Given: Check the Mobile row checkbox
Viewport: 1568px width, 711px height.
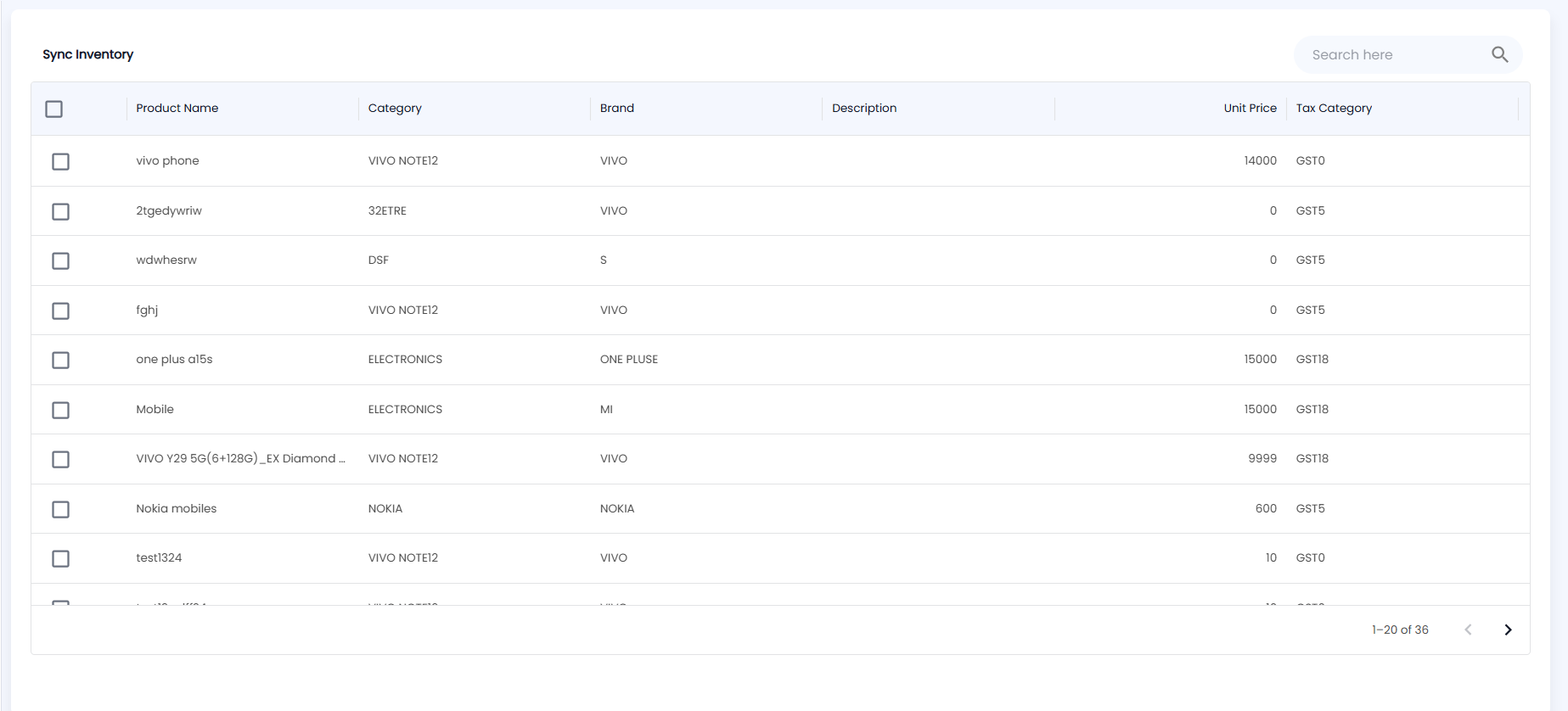Looking at the screenshot, I should (60, 410).
